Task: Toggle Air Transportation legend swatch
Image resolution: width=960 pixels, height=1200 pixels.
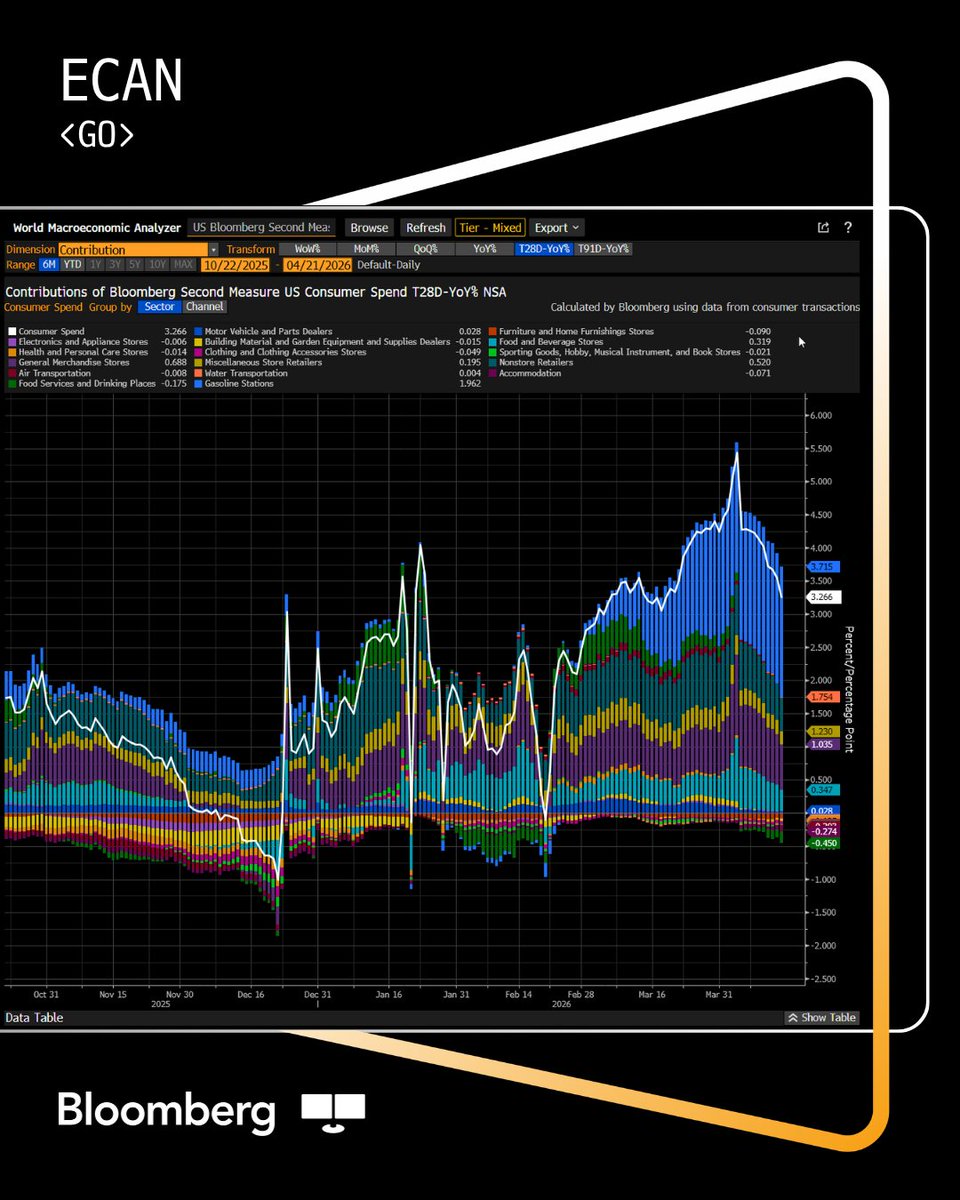Action: [11, 373]
